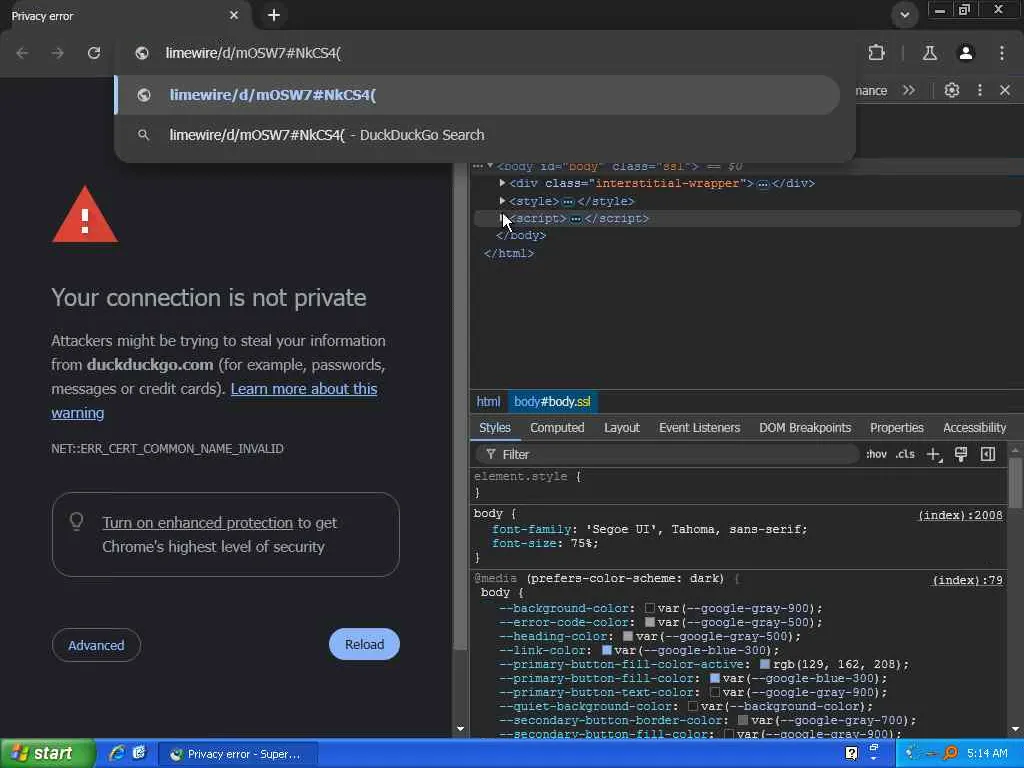Click the Styles pane vertical scrollbar
The width and height of the screenshot is (1024, 768).
click(1015, 482)
